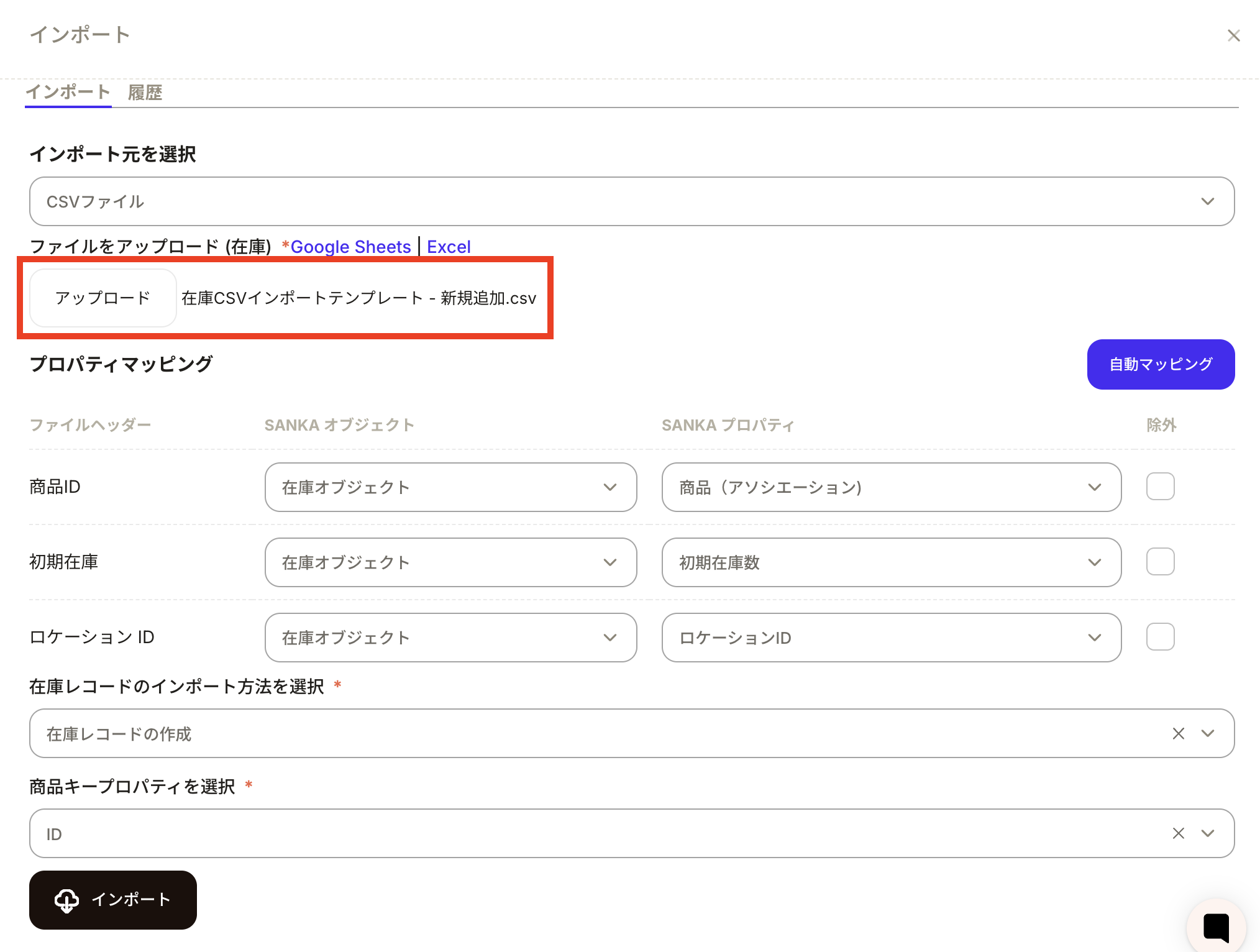Click the chevron of 商品キープロパティ ID dropdown
1260x952 pixels.
(x=1207, y=833)
